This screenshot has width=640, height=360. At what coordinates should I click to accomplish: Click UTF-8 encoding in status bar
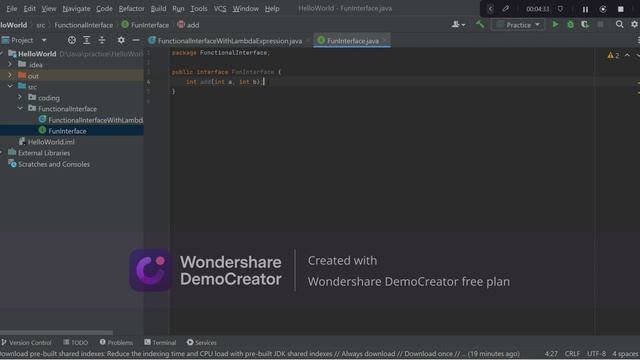596,354
